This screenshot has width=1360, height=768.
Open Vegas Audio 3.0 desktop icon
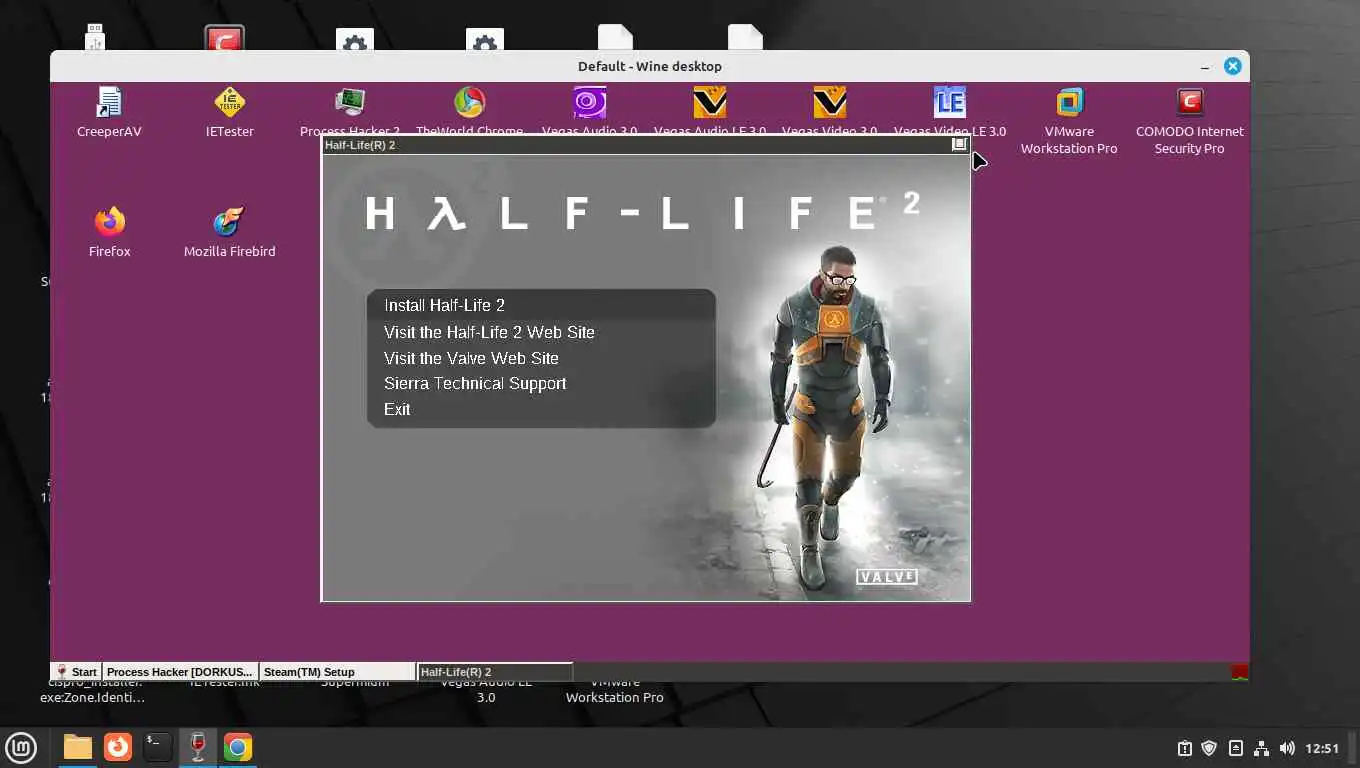589,112
